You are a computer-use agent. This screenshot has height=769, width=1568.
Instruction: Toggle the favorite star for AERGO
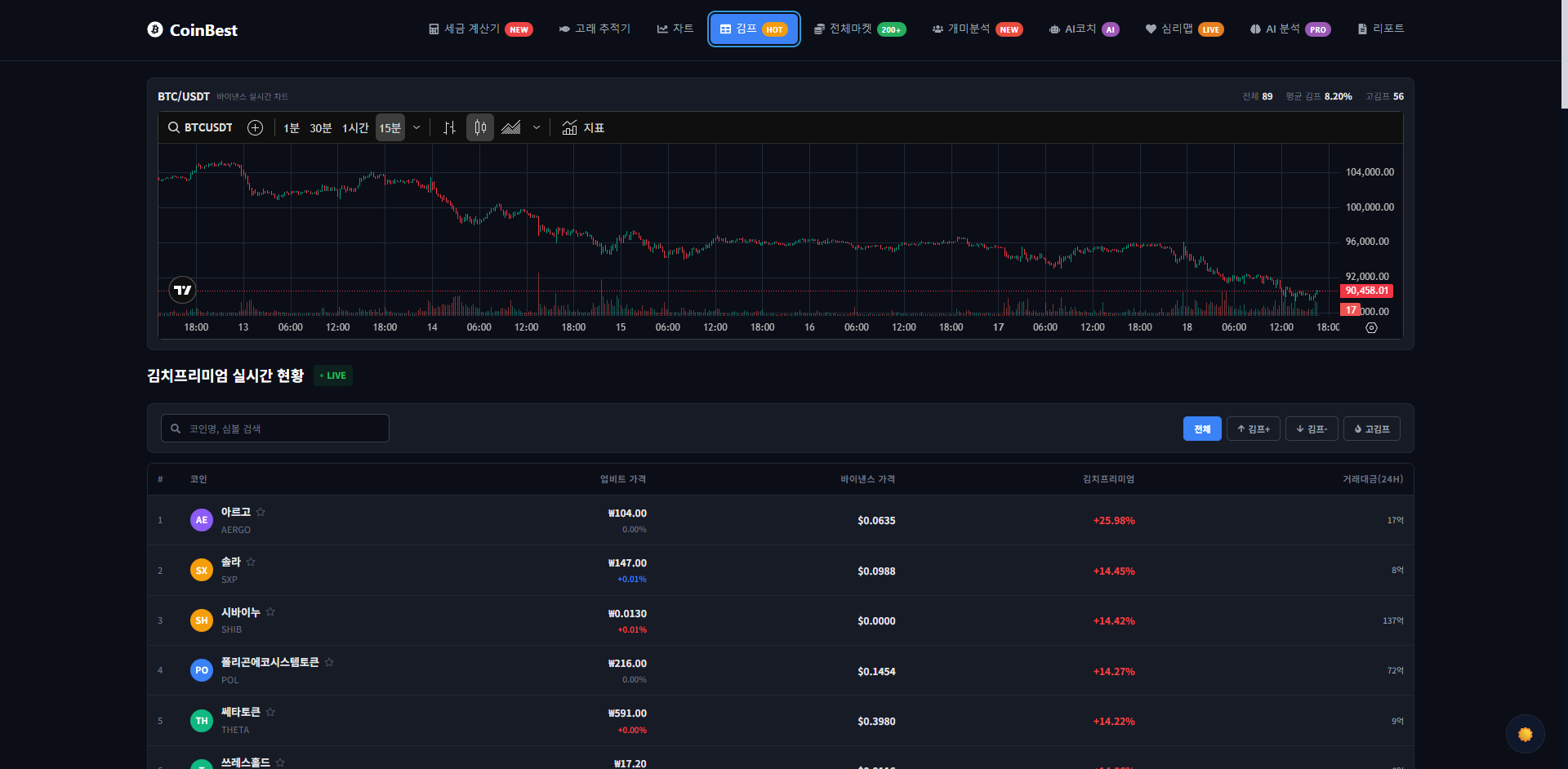pyautogui.click(x=261, y=512)
